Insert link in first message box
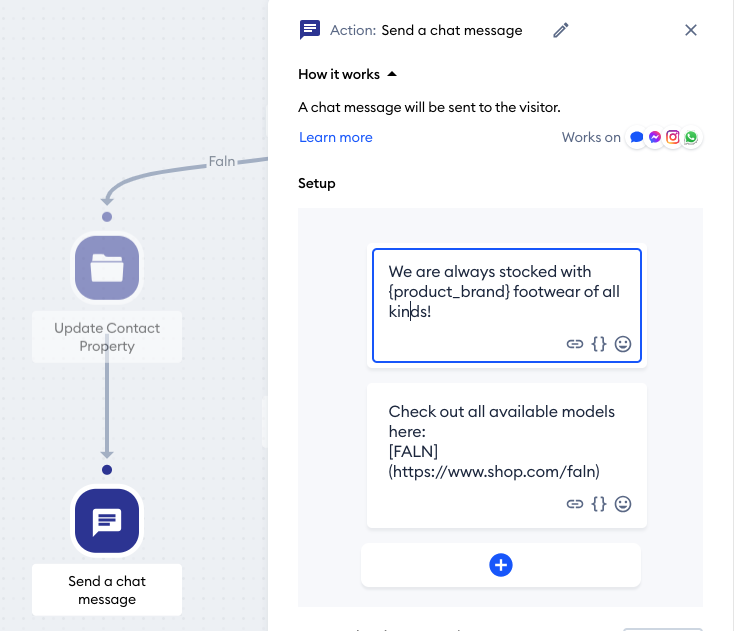734x631 pixels. (x=575, y=344)
